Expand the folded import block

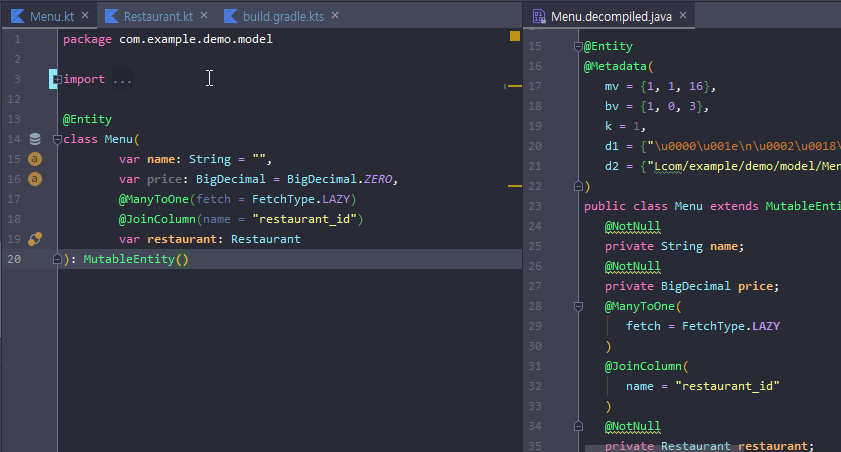57,79
